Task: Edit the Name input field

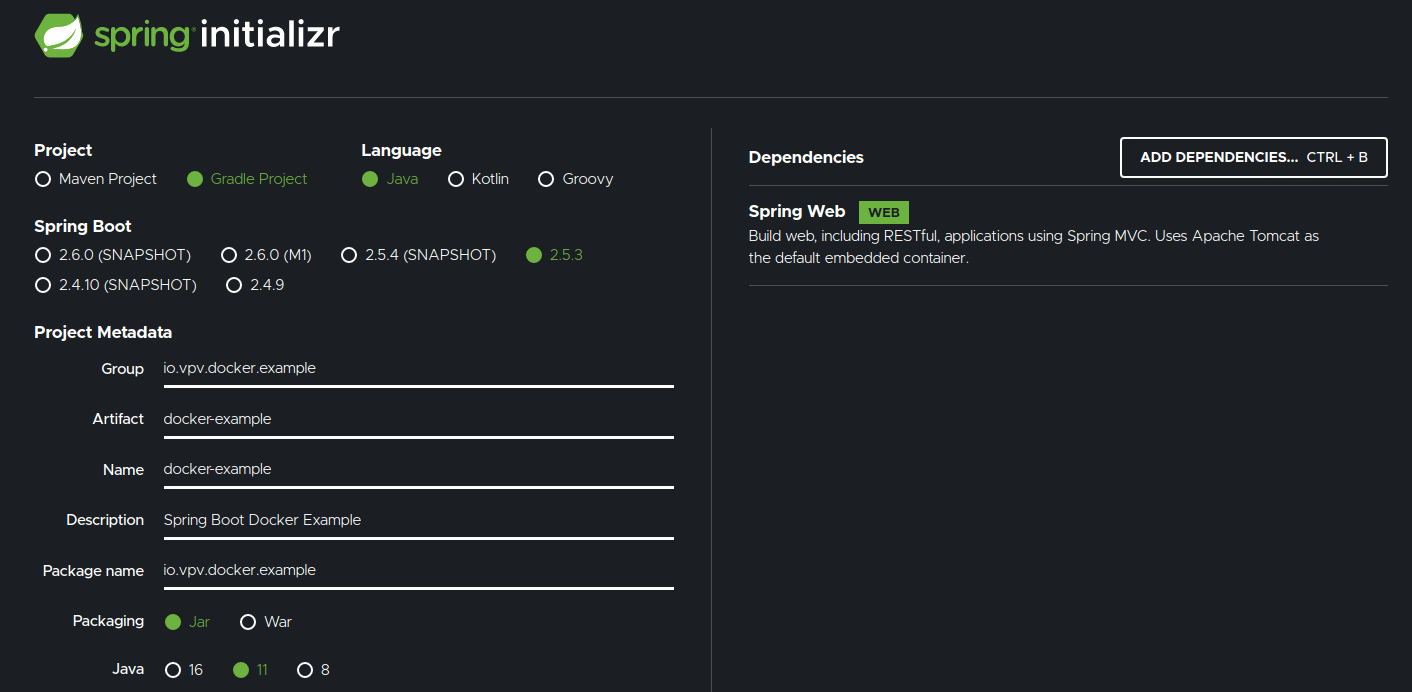Action: pyautogui.click(x=418, y=469)
